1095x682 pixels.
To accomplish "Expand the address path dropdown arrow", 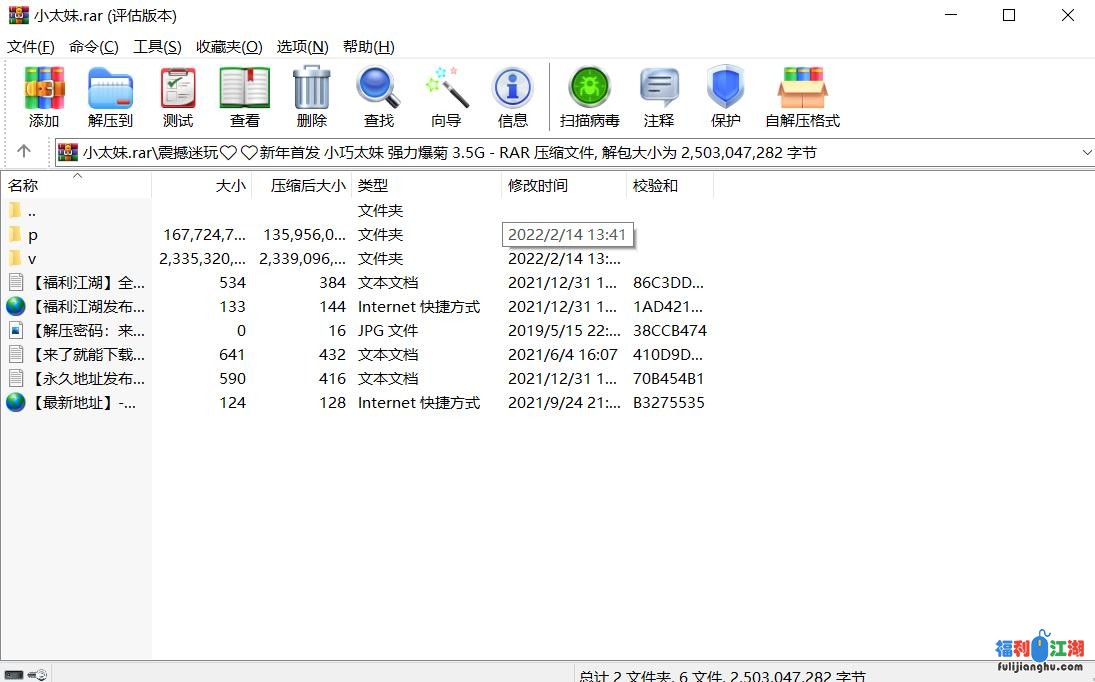I will pos(1086,152).
